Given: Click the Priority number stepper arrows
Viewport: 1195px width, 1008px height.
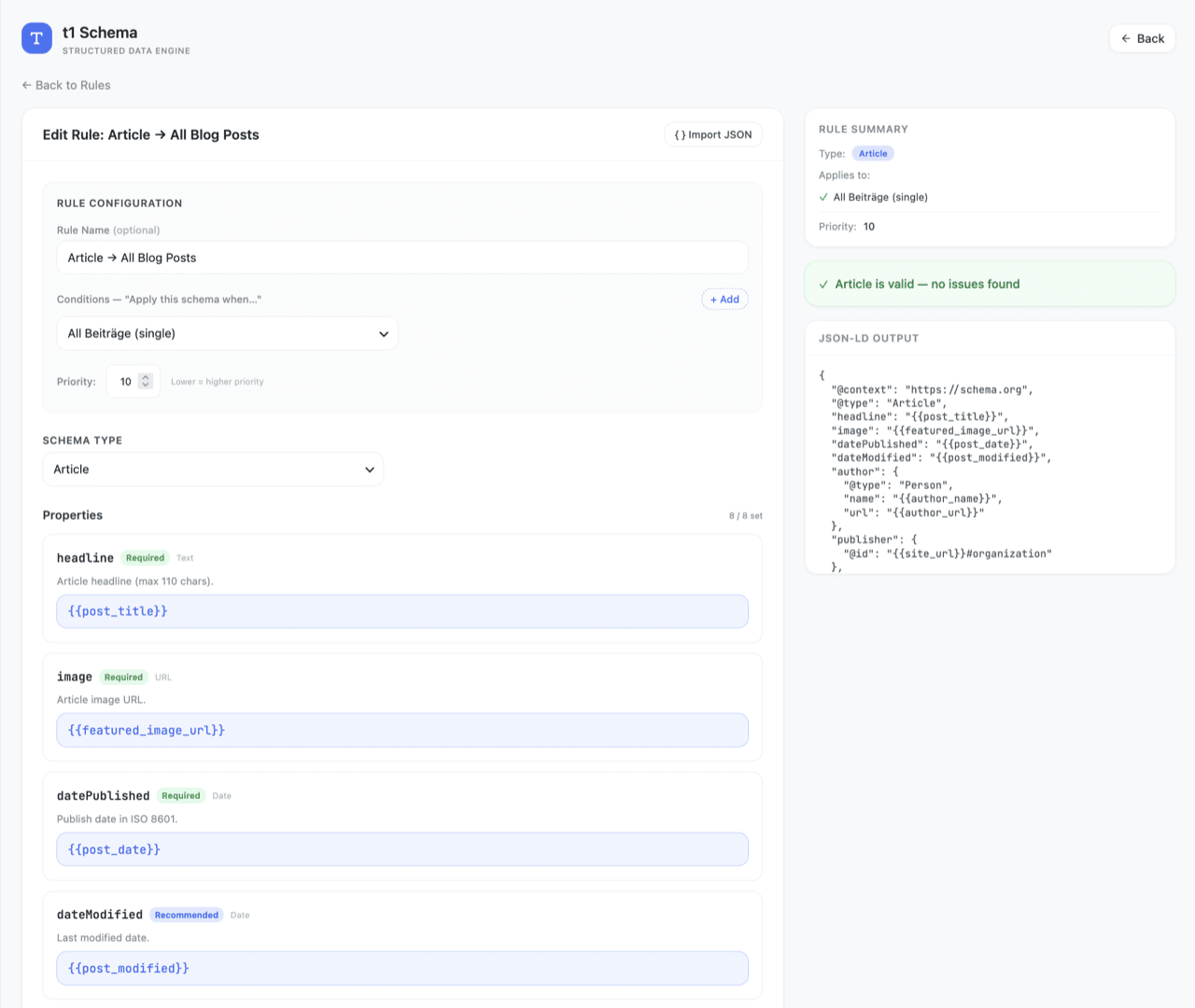Looking at the screenshot, I should click(146, 382).
